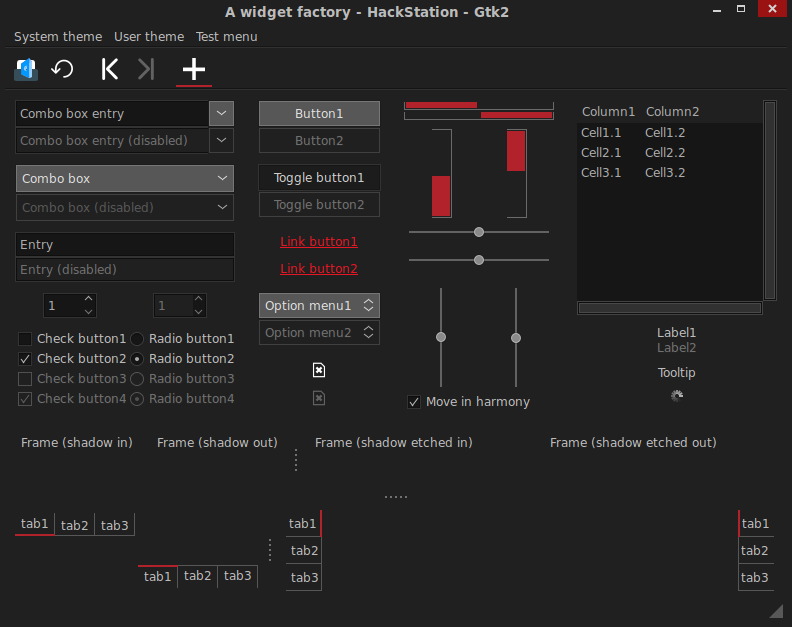The width and height of the screenshot is (792, 627).
Task: Click the top horizontal progress bar
Action: [479, 105]
